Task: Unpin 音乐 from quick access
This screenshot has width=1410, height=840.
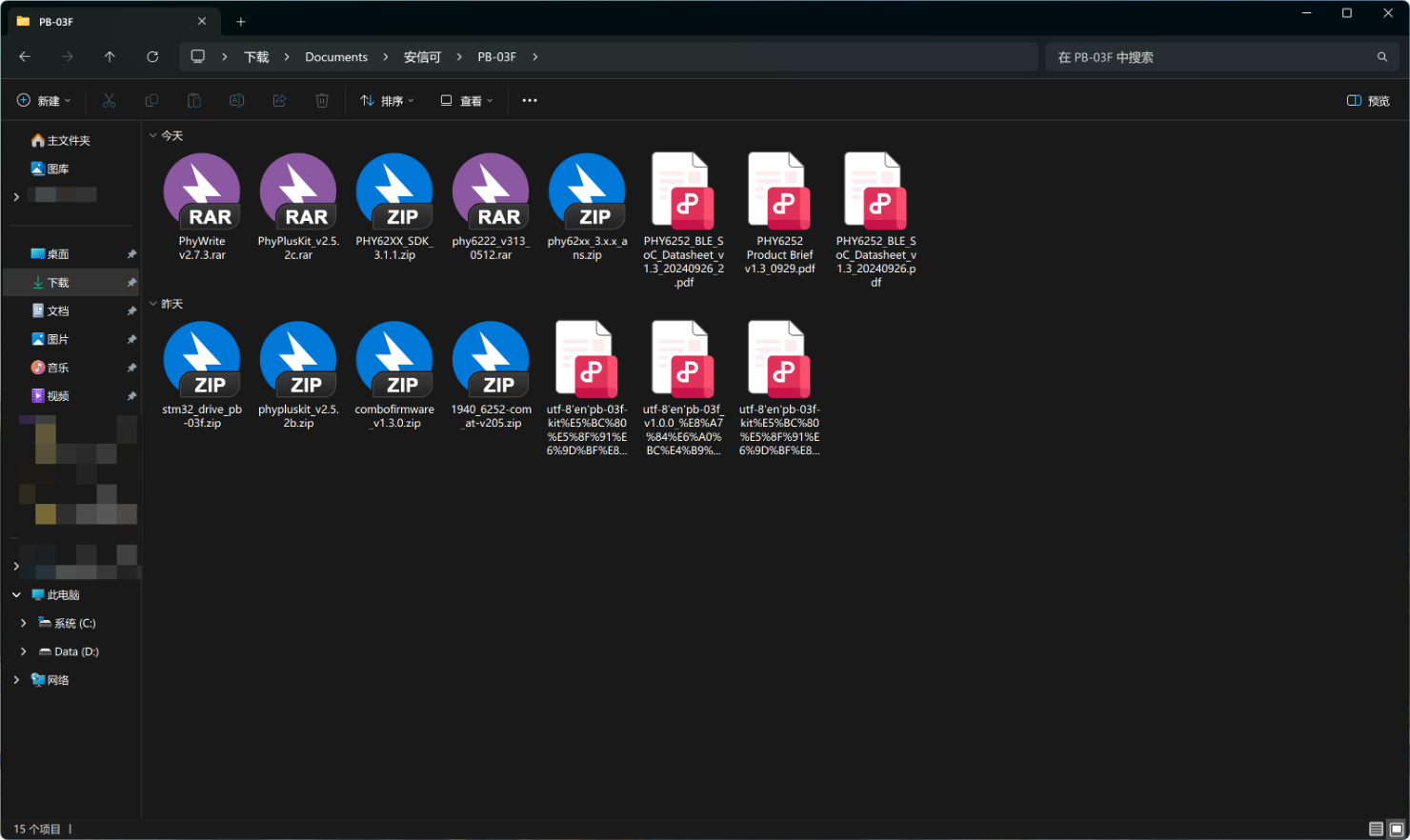Action: [x=131, y=368]
